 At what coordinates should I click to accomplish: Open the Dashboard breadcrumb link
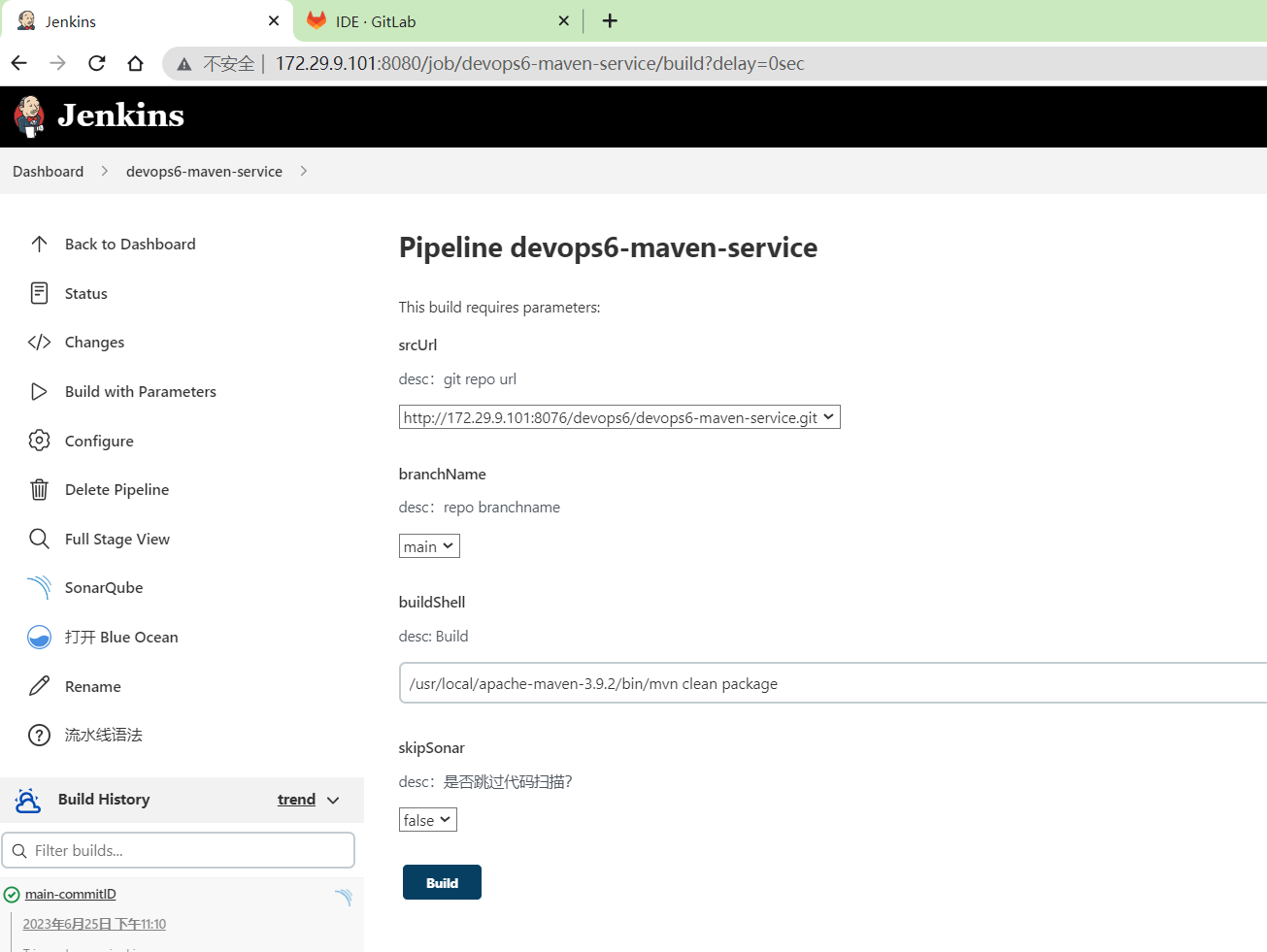[48, 171]
